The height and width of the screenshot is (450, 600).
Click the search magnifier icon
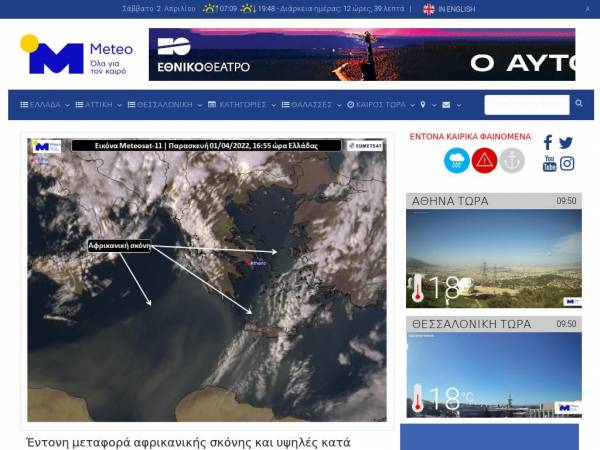click(x=579, y=103)
